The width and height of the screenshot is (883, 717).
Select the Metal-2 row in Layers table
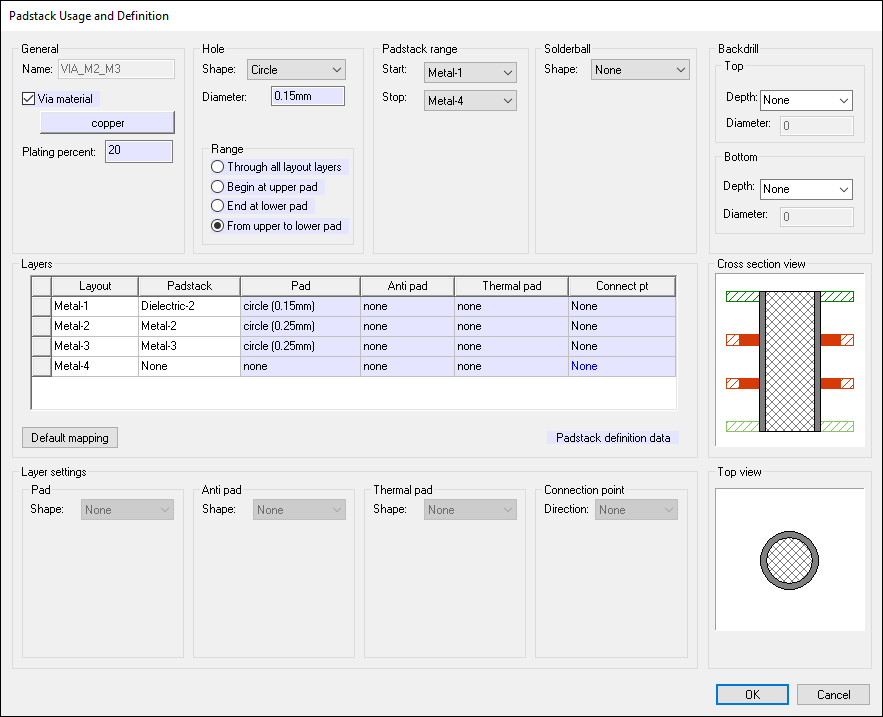[93, 326]
